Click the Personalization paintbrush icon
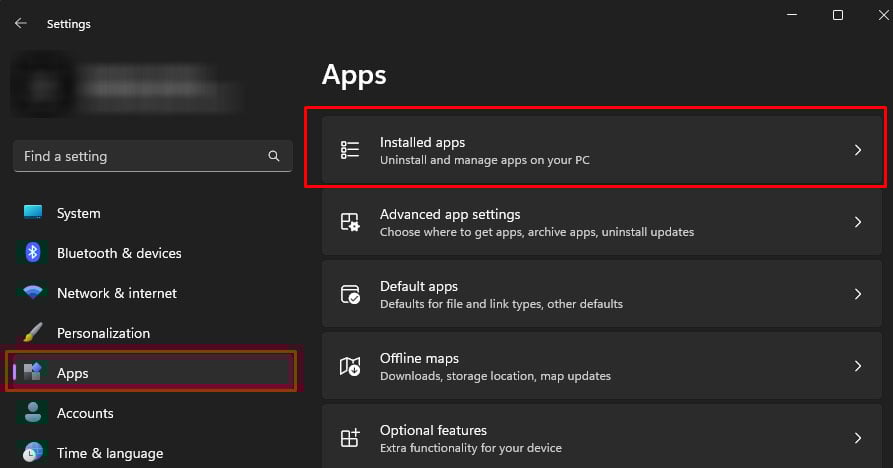Screen dimensions: 893x468 tap(33, 333)
